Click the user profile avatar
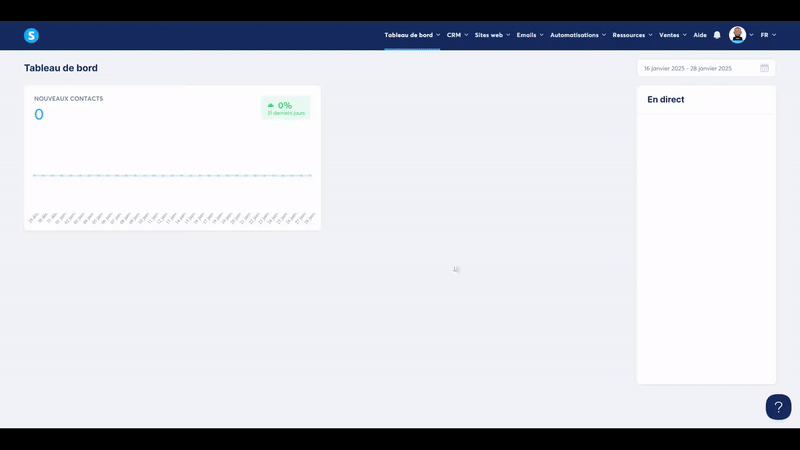 point(737,35)
